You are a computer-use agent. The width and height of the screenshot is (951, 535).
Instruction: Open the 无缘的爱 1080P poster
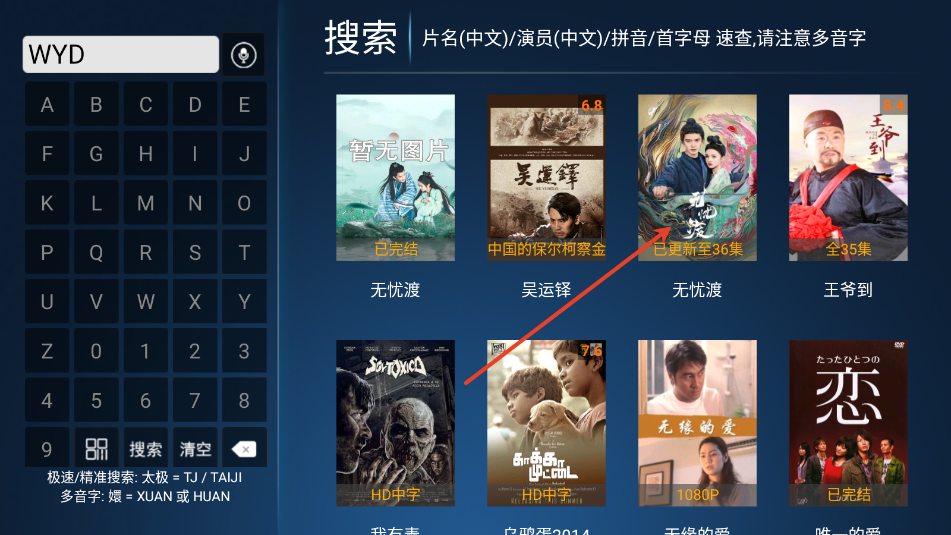(x=697, y=423)
